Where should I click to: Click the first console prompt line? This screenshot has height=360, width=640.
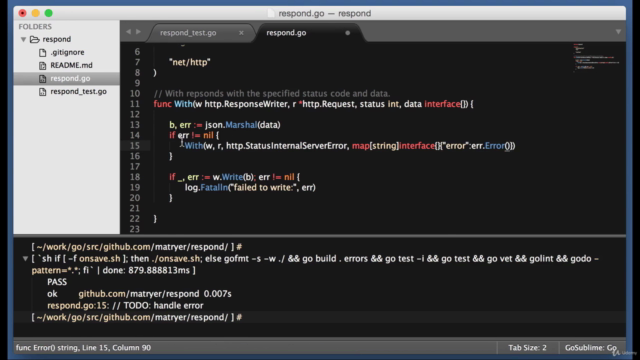137,247
